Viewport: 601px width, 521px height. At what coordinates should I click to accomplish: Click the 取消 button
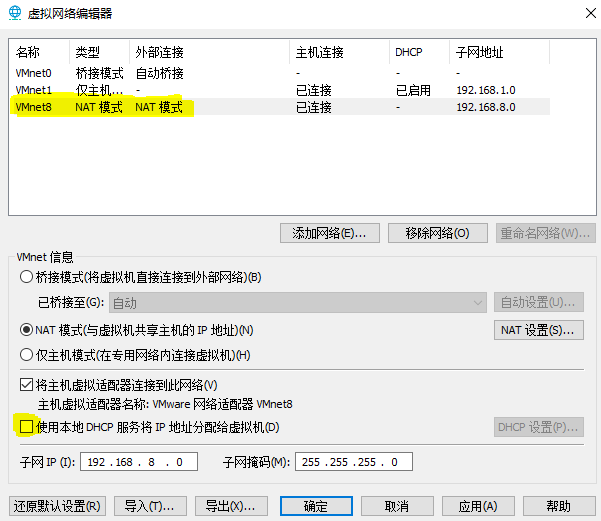(x=397, y=506)
